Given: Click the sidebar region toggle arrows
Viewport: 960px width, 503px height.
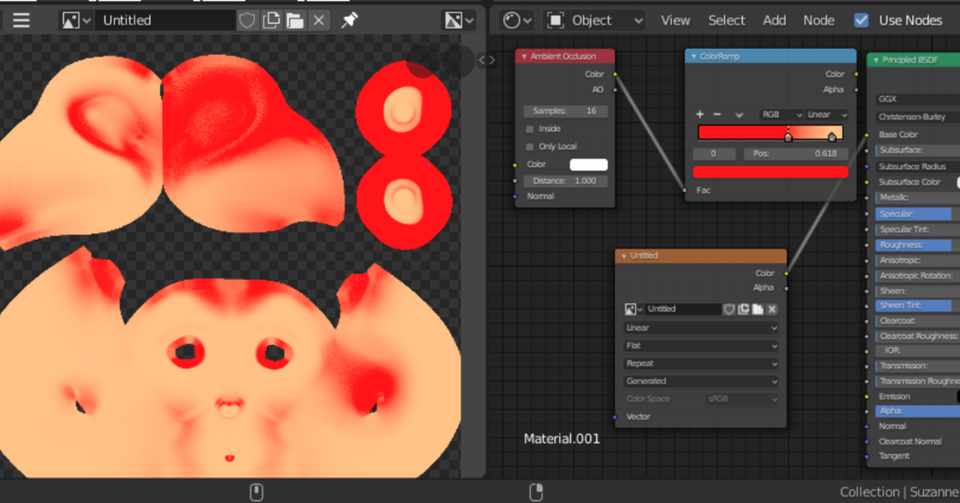Looking at the screenshot, I should pos(487,60).
